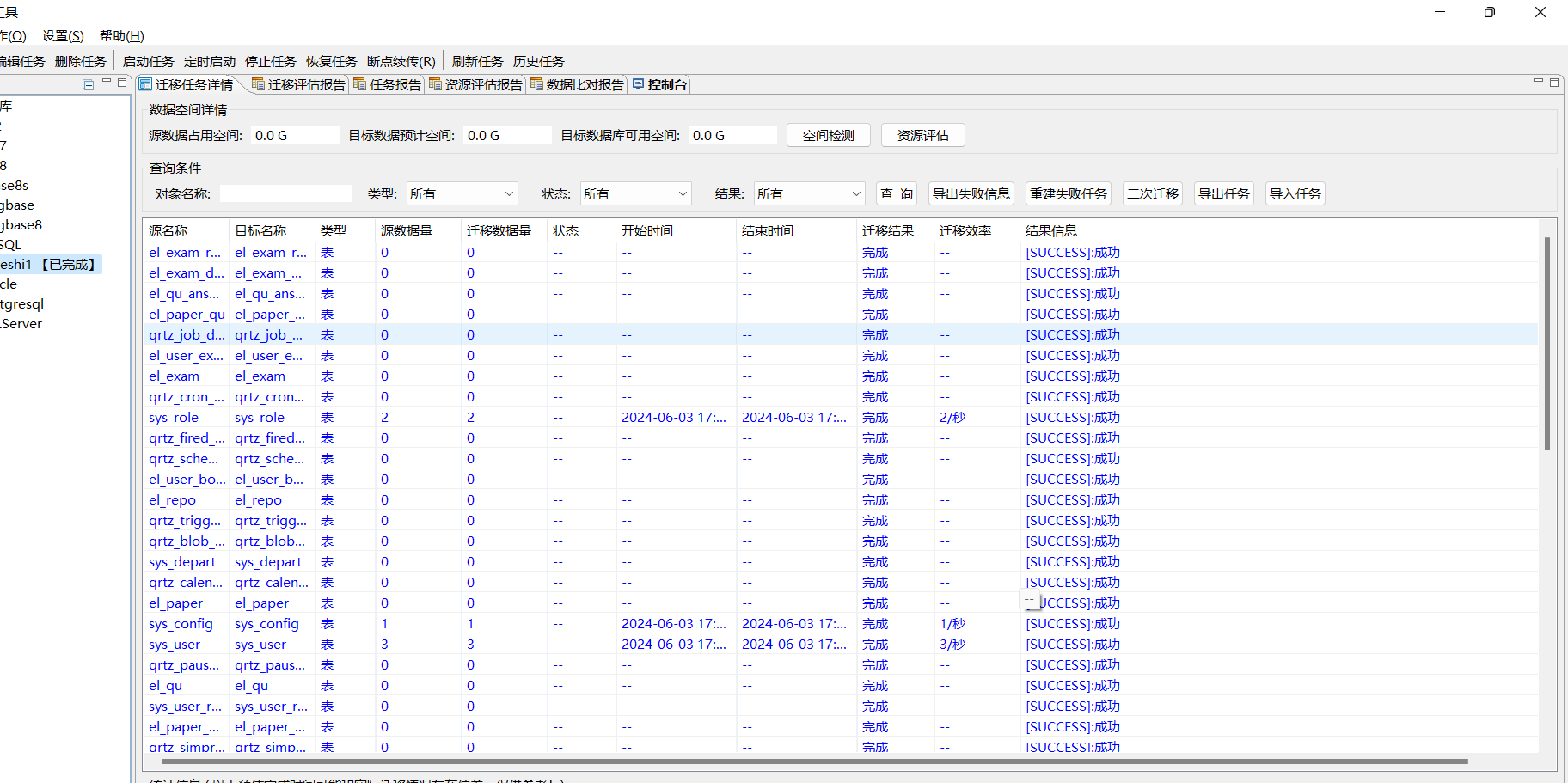Screen dimensions: 1568x783
Task: Click the 二次迁移 button
Action: coord(1153,194)
